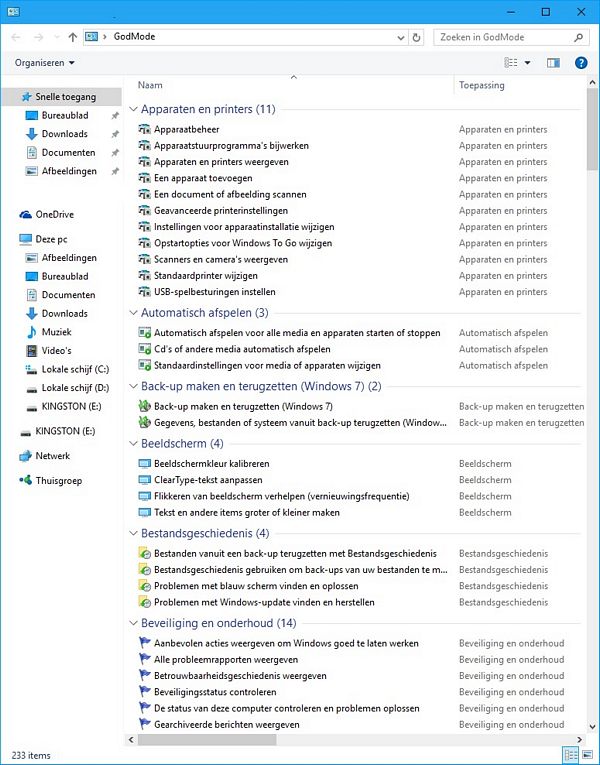Open OneDrive in navigation pane
Viewport: 600px width, 765px height.
[x=54, y=214]
